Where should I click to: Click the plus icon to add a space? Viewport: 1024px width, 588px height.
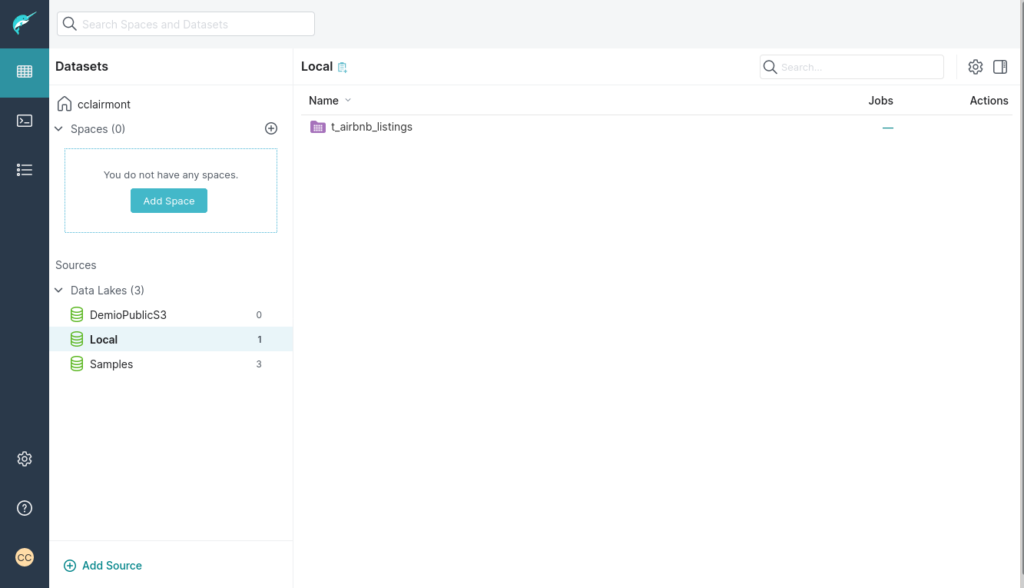(x=270, y=129)
